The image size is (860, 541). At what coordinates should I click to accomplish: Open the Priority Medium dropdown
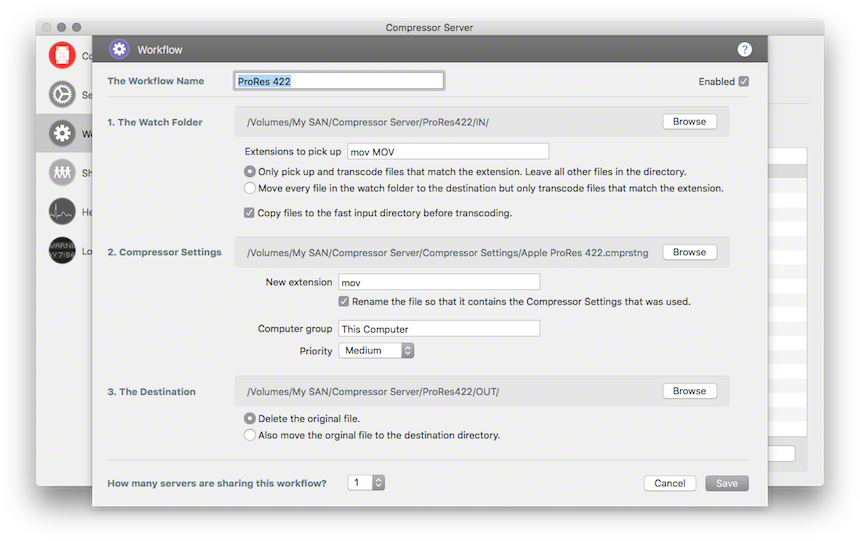coord(376,351)
